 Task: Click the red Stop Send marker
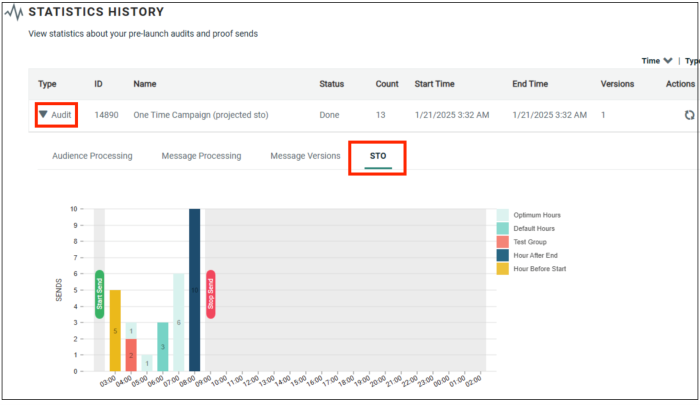coord(210,294)
